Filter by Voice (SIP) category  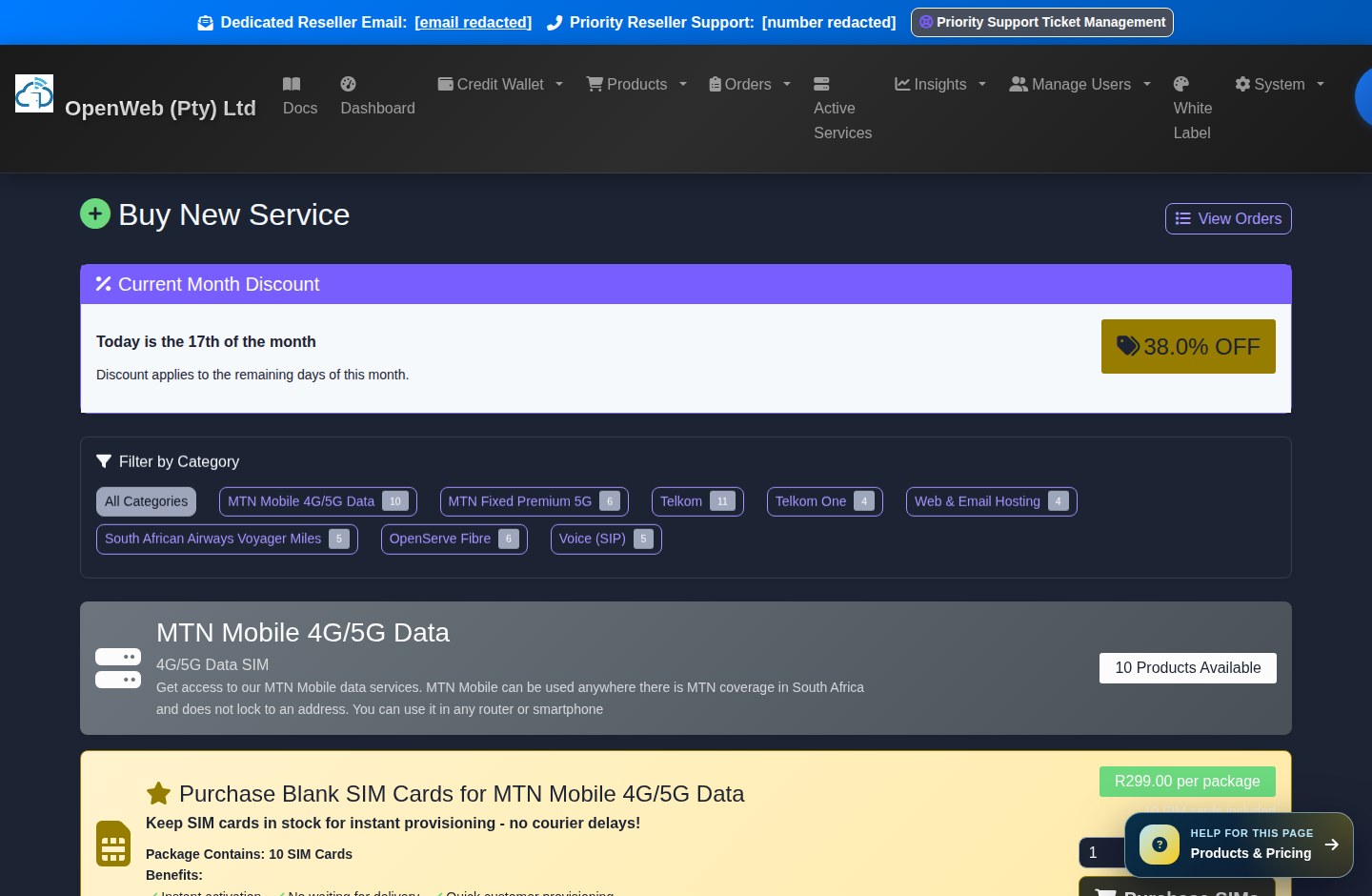point(606,539)
